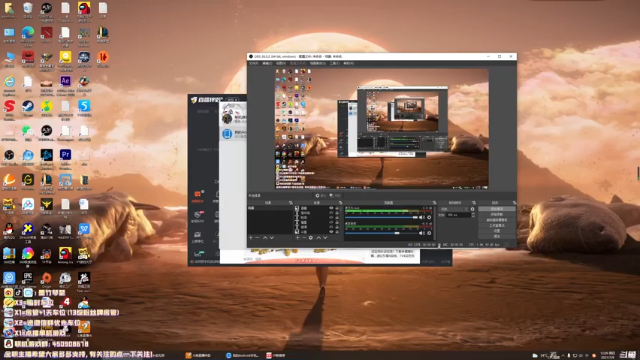
Task: Pop out the Sources dock panel
Action: pos(340,202)
